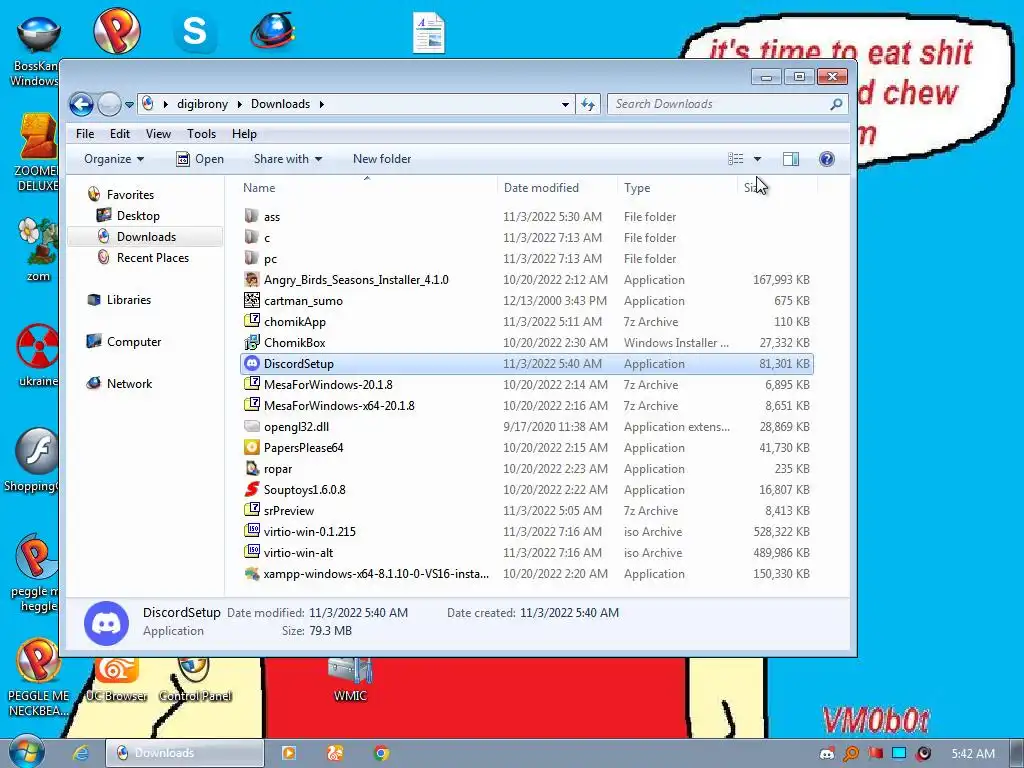1024x768 pixels.
Task: Click the Downloads taskbar button
Action: (x=185, y=753)
